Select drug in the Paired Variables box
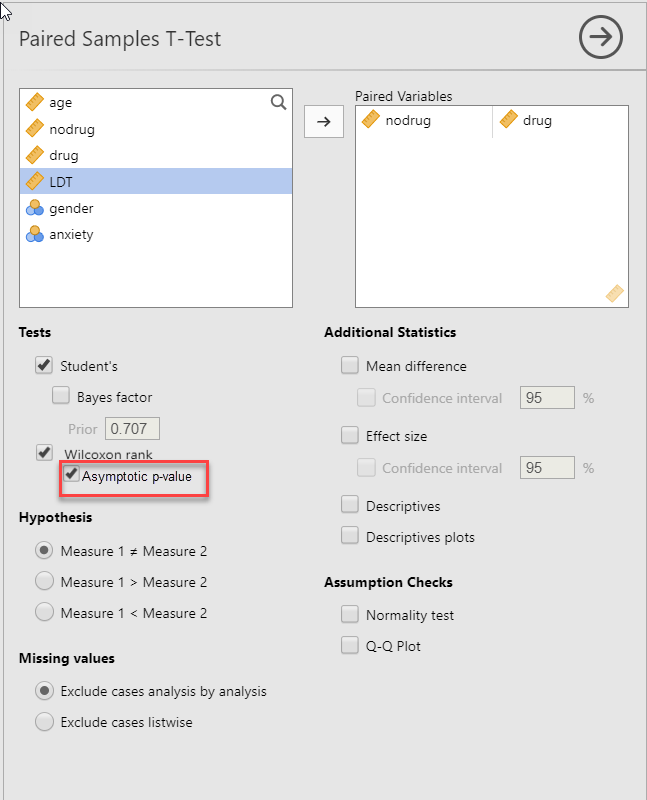 click(x=540, y=120)
